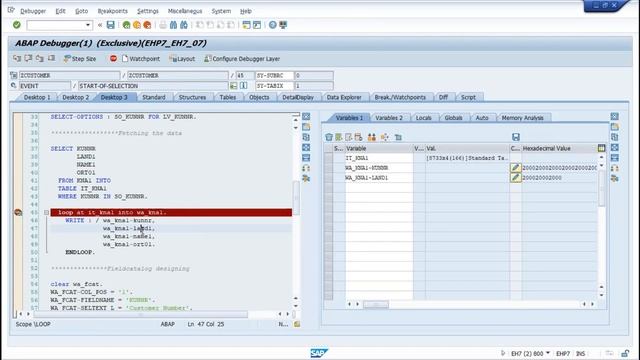Click the orange Cancel icon
The height and width of the screenshot is (360, 640).
(x=147, y=25)
